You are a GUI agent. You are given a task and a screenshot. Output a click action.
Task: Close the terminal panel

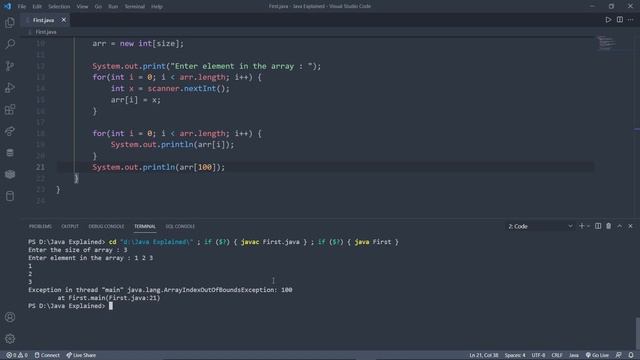(630, 226)
